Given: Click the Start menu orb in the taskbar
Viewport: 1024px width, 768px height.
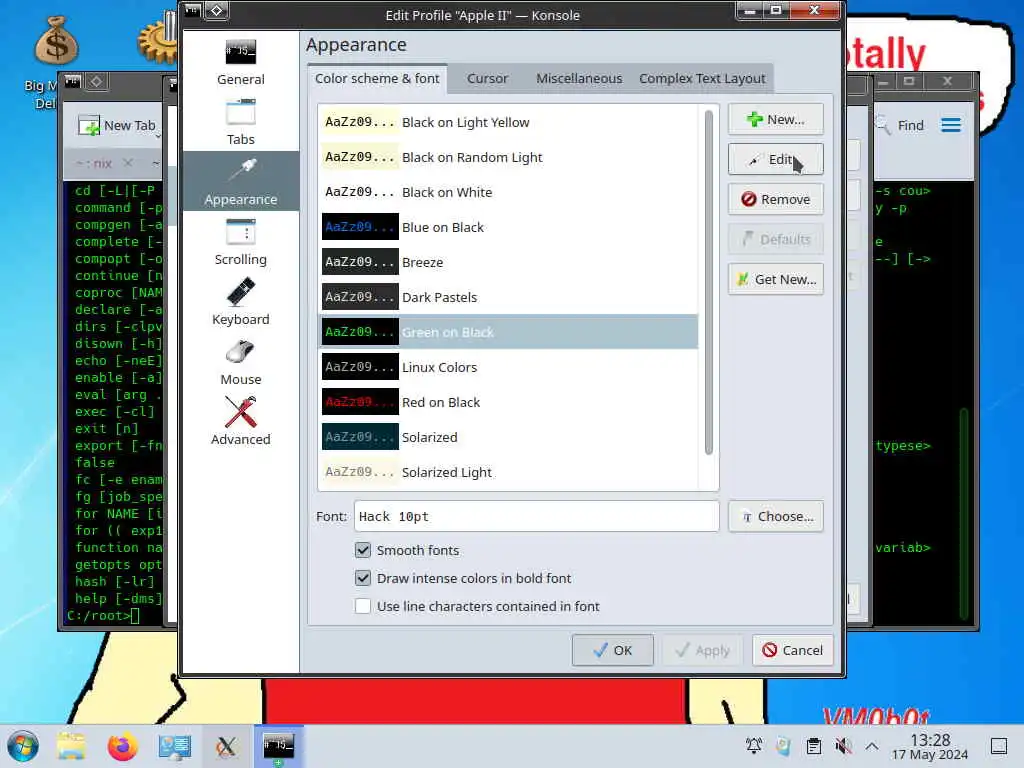Looking at the screenshot, I should pyautogui.click(x=23, y=746).
